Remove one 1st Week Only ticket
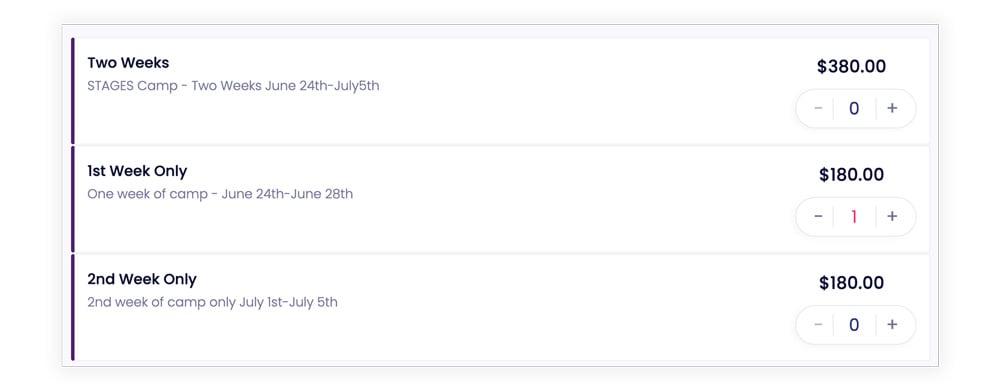This screenshot has height=391, width=1000. tap(818, 217)
